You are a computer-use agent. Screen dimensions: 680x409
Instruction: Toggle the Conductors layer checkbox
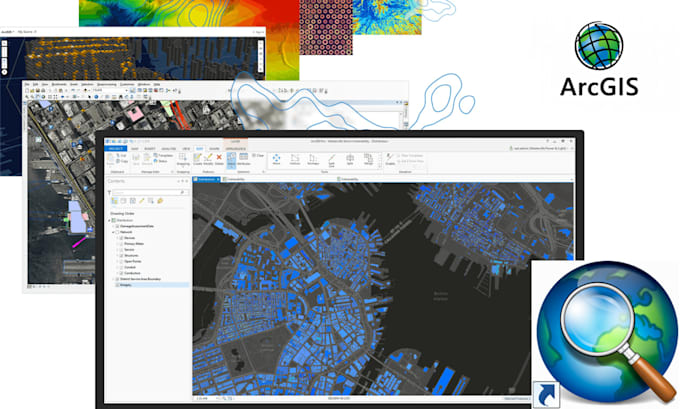[x=121, y=273]
